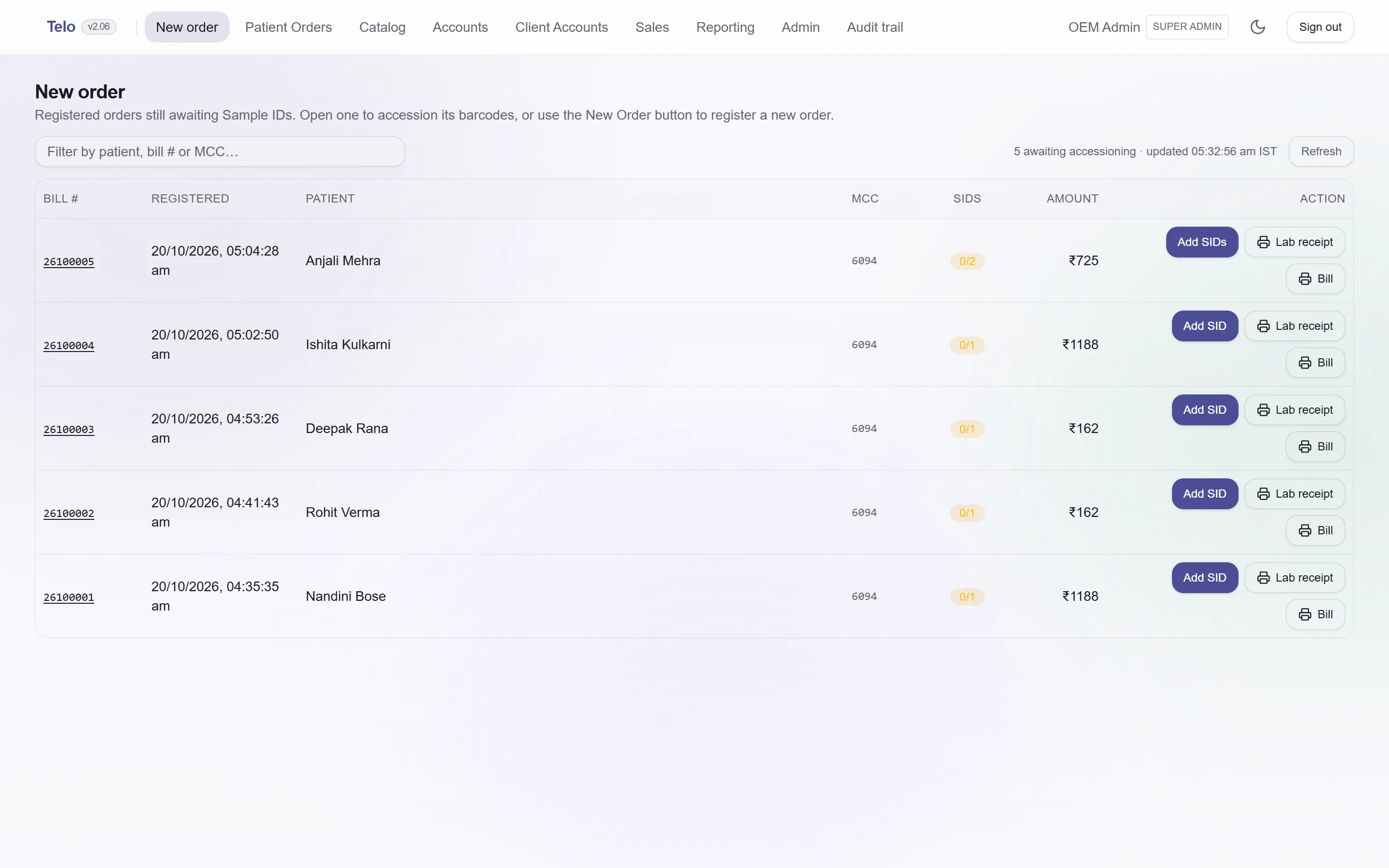Click the 0/2 SIDs badge for Anjali Mehra

(967, 261)
